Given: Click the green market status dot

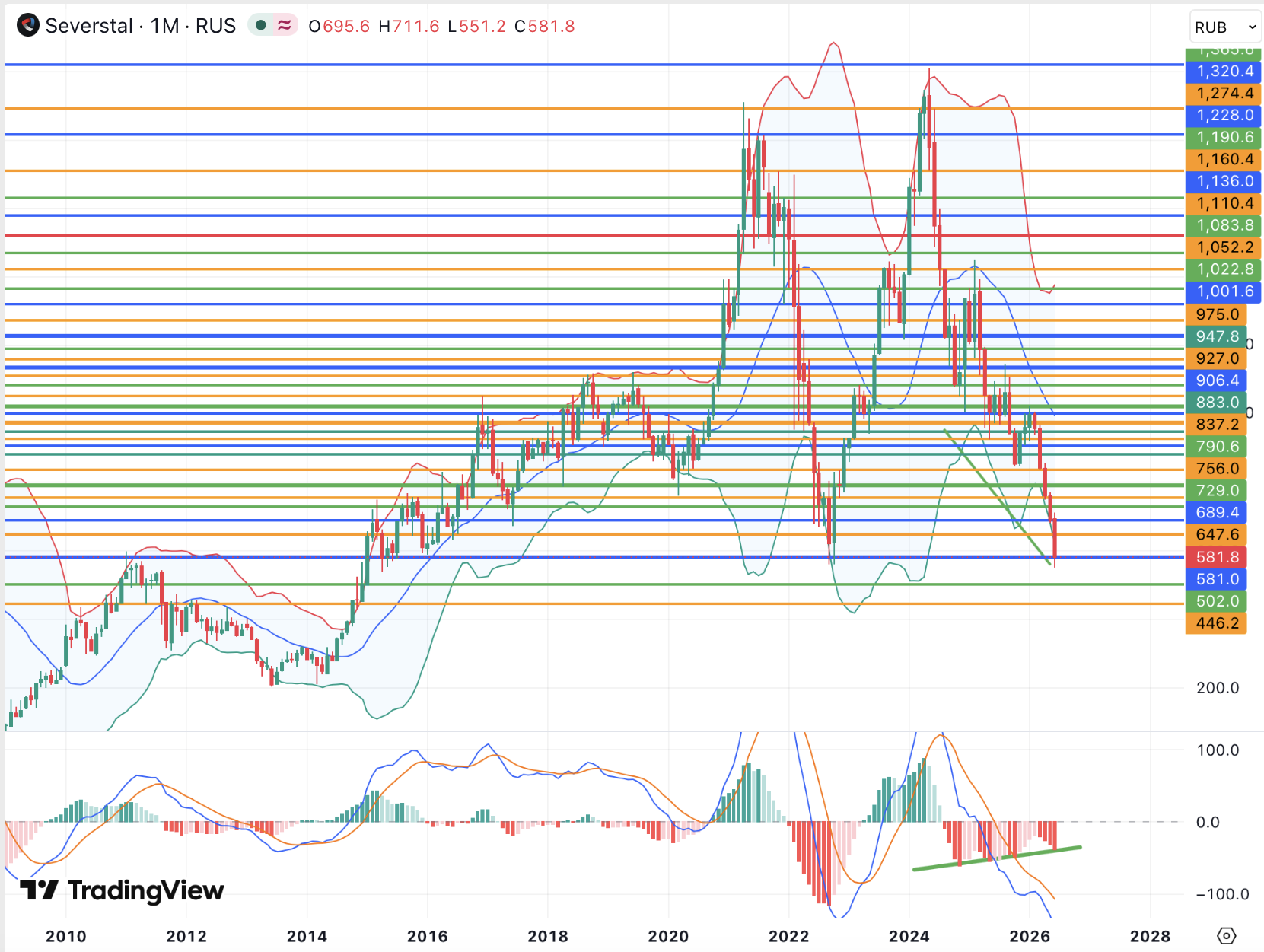Looking at the screenshot, I should tap(261, 26).
